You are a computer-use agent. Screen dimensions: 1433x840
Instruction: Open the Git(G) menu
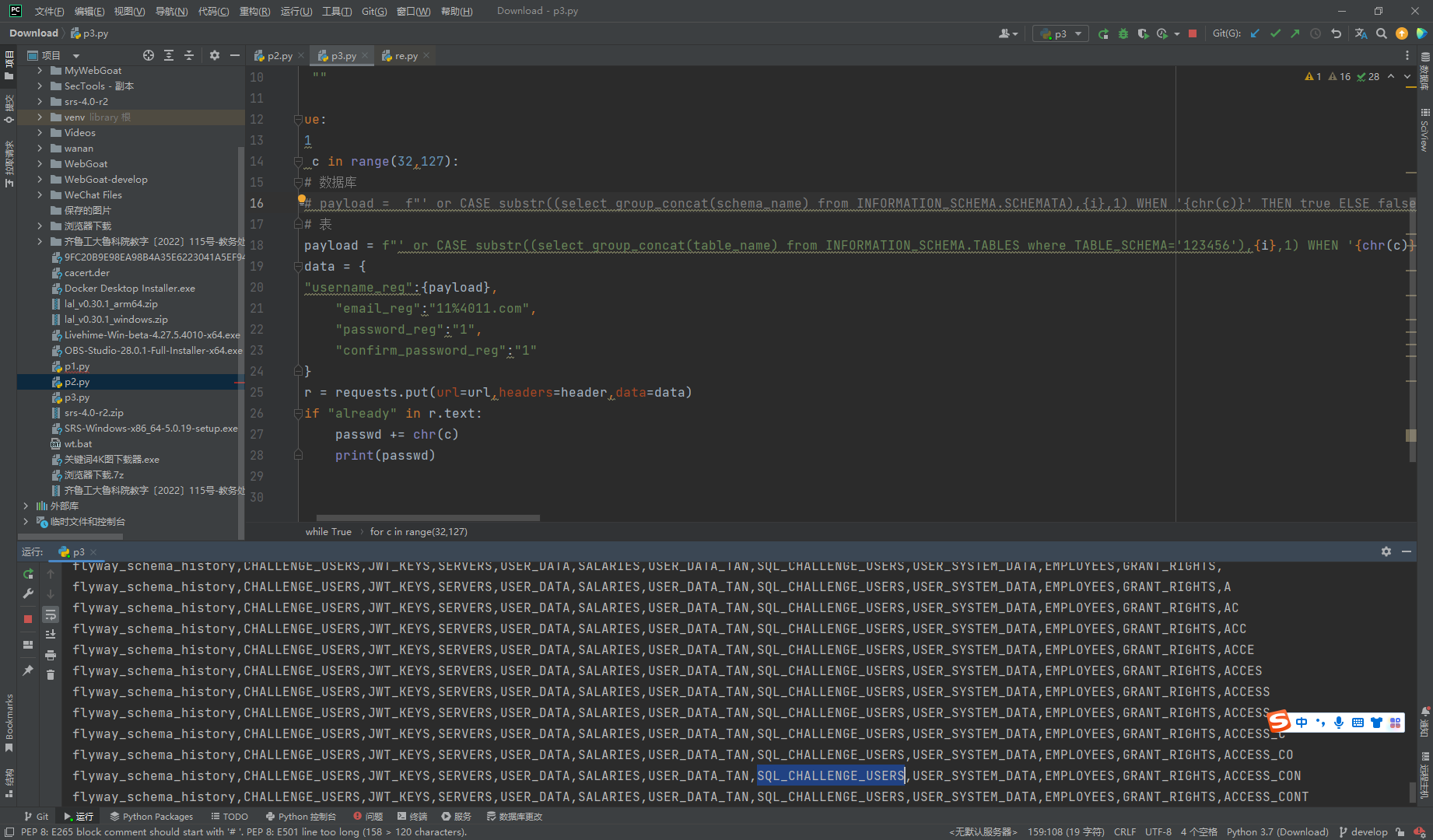[x=374, y=11]
